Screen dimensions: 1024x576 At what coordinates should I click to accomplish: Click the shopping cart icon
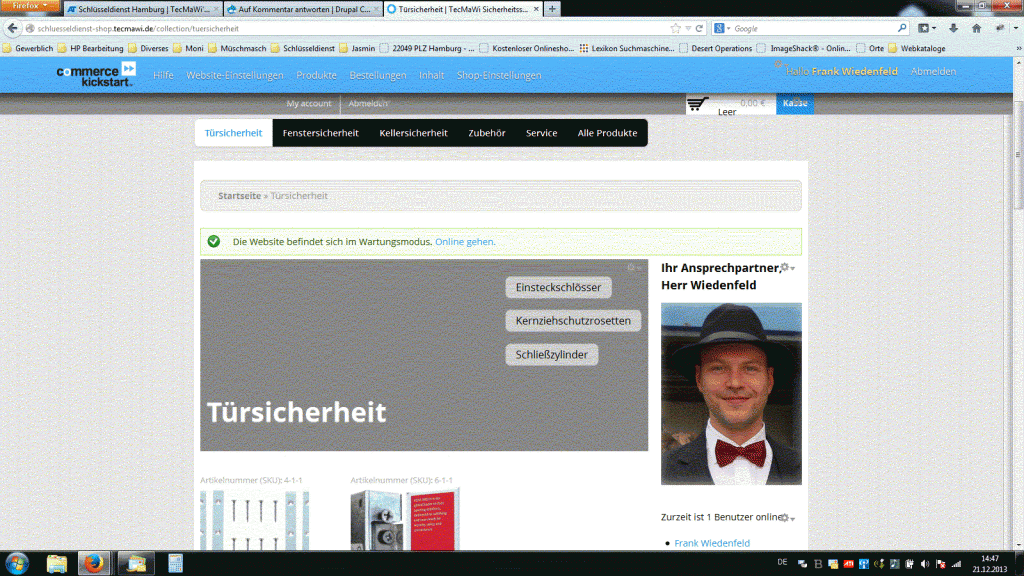pos(698,103)
